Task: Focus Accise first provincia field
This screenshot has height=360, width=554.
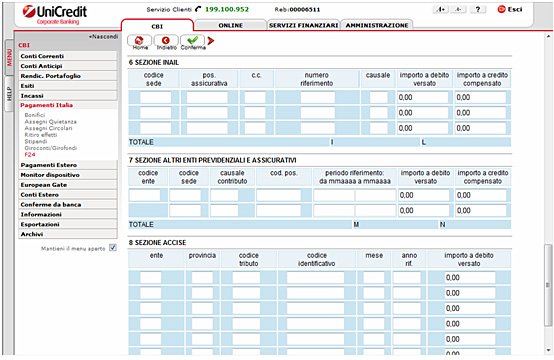Action: click(x=202, y=277)
